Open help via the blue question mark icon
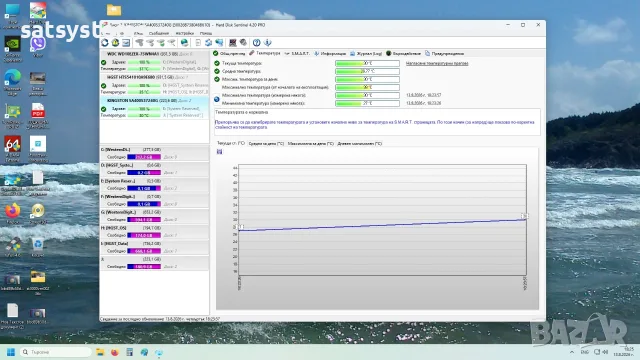 (x=256, y=42)
